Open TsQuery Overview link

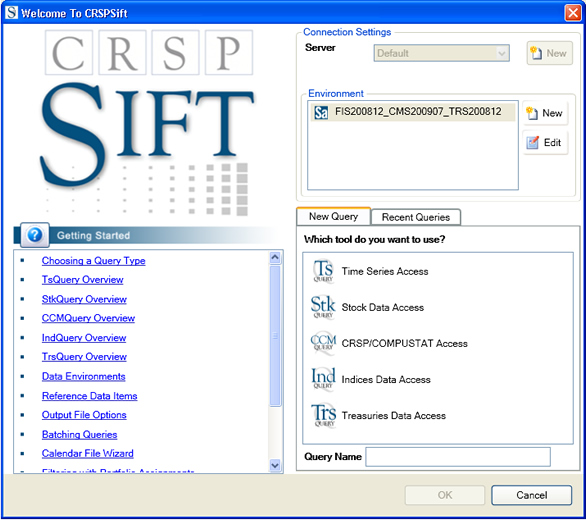tap(83, 280)
